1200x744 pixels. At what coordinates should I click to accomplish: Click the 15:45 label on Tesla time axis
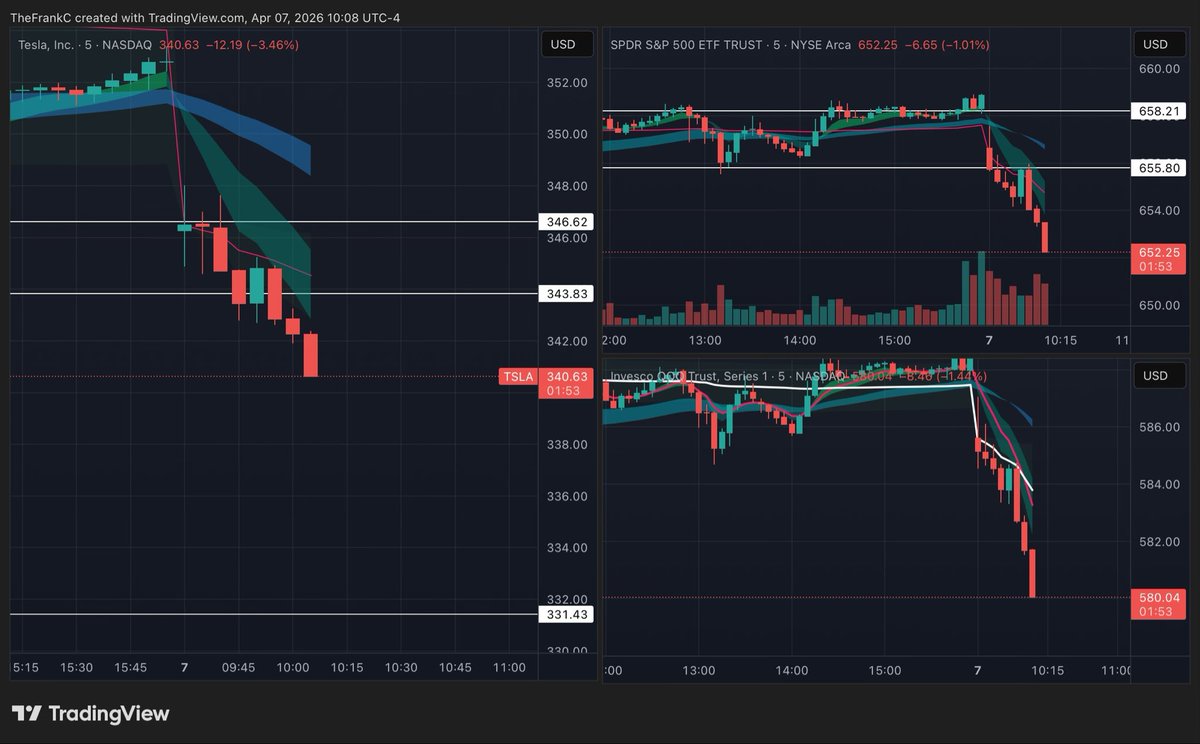click(130, 668)
